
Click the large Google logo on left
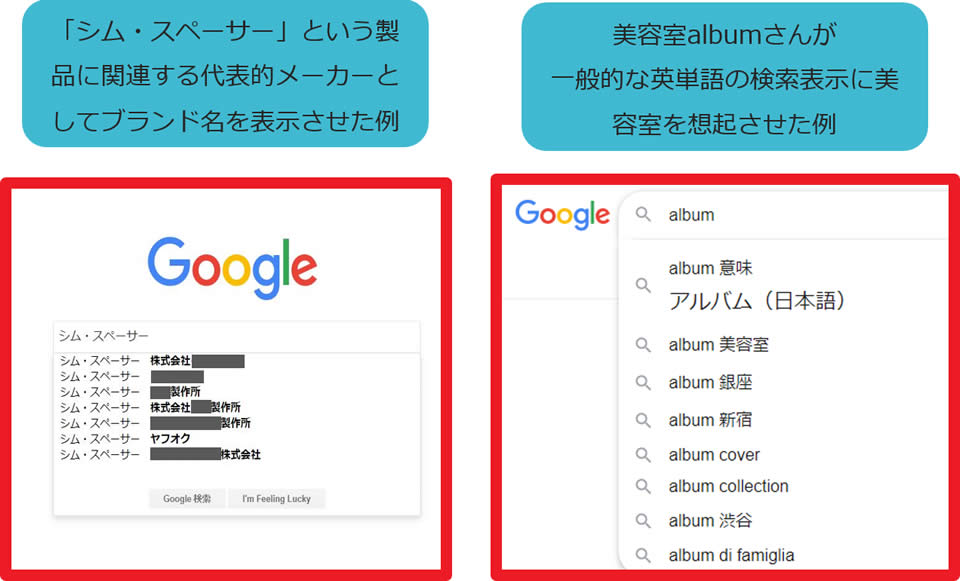(232, 268)
